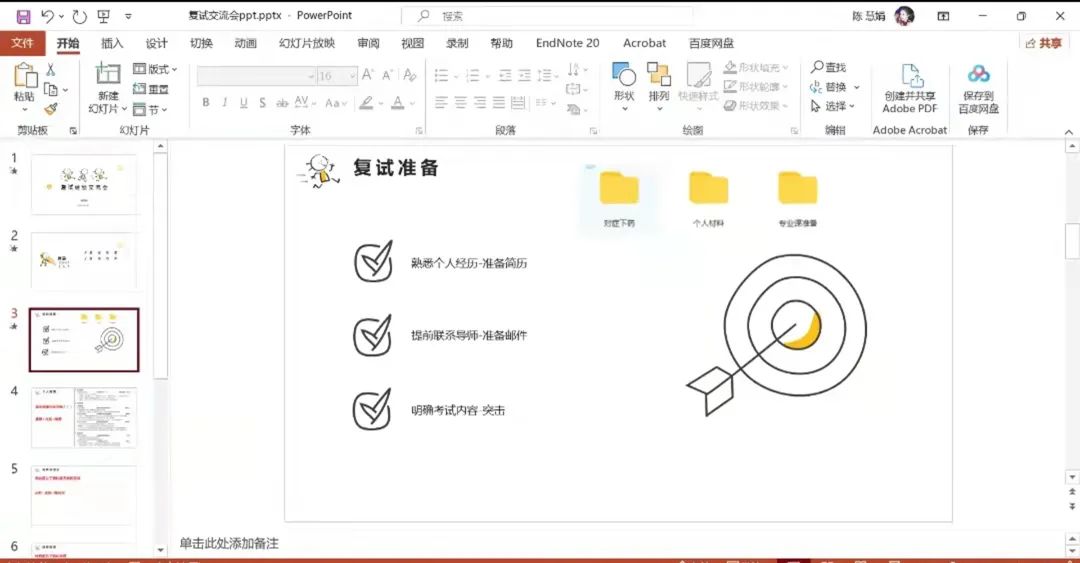This screenshot has width=1080, height=563.
Task: Open the Arrange (排列) menu
Action: point(658,86)
